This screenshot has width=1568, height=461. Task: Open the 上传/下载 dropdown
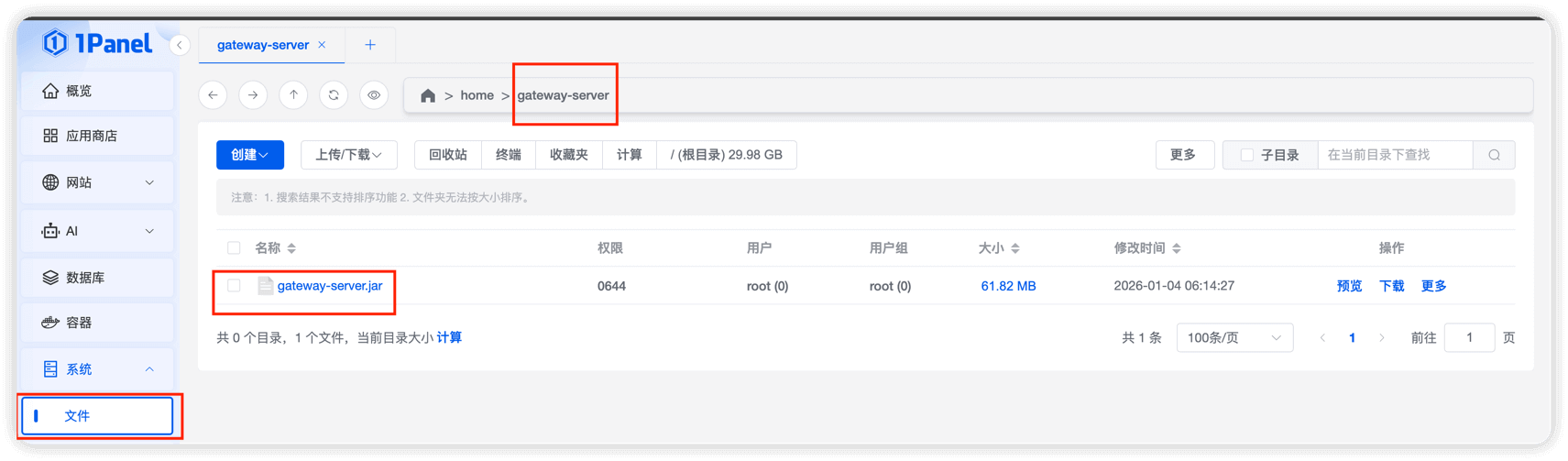tap(348, 155)
